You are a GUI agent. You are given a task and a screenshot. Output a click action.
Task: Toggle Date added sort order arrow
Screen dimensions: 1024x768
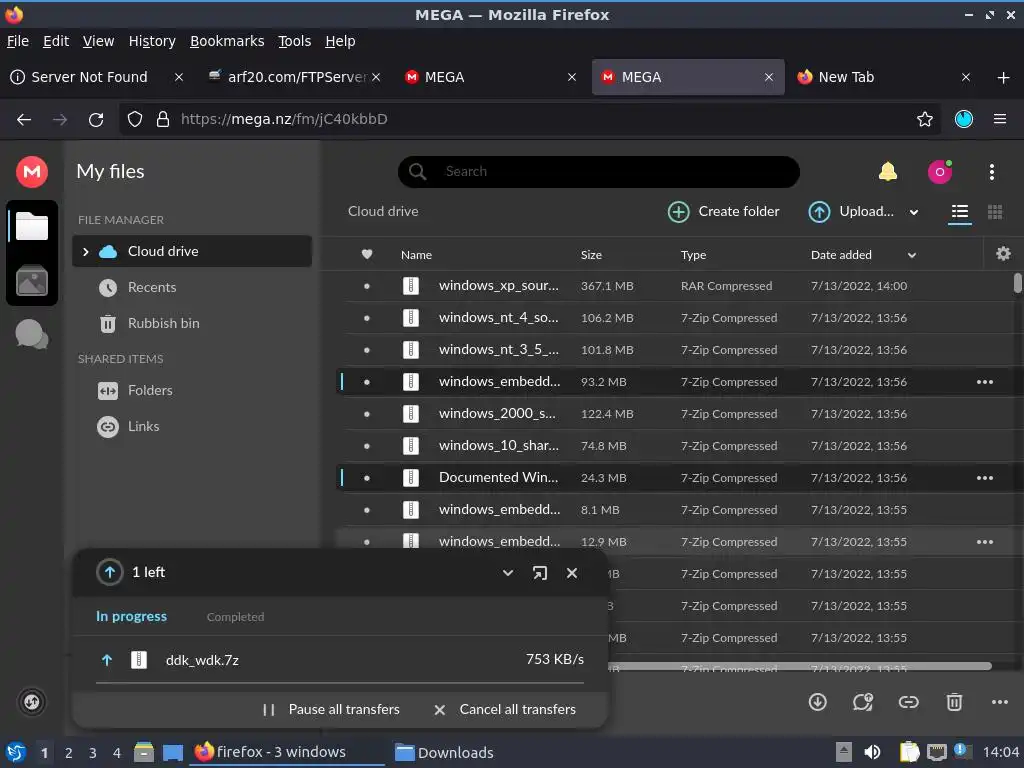point(912,255)
